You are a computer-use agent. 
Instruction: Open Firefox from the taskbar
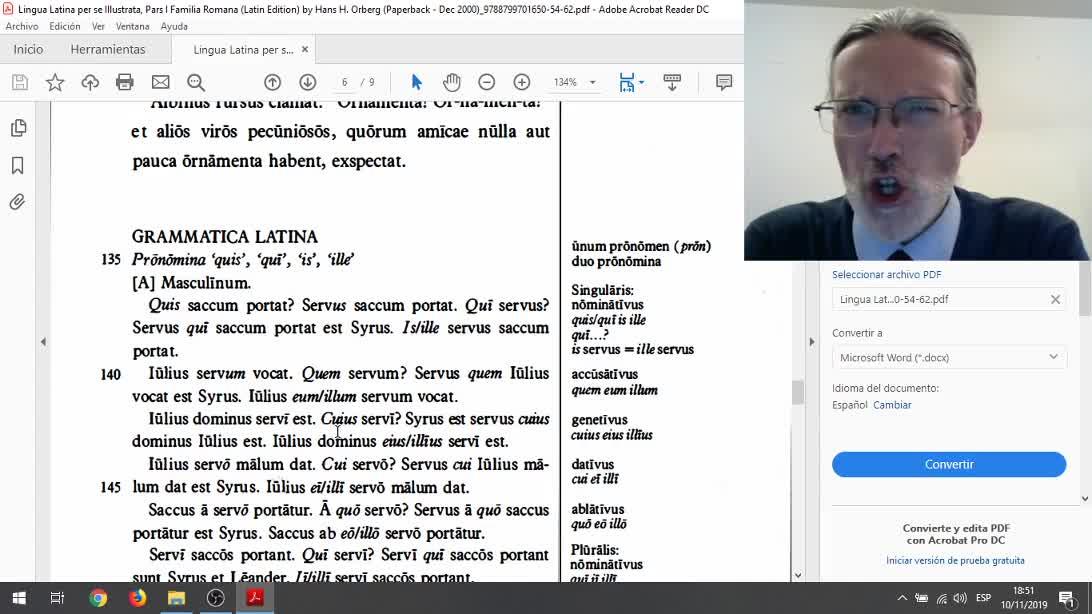(x=137, y=598)
